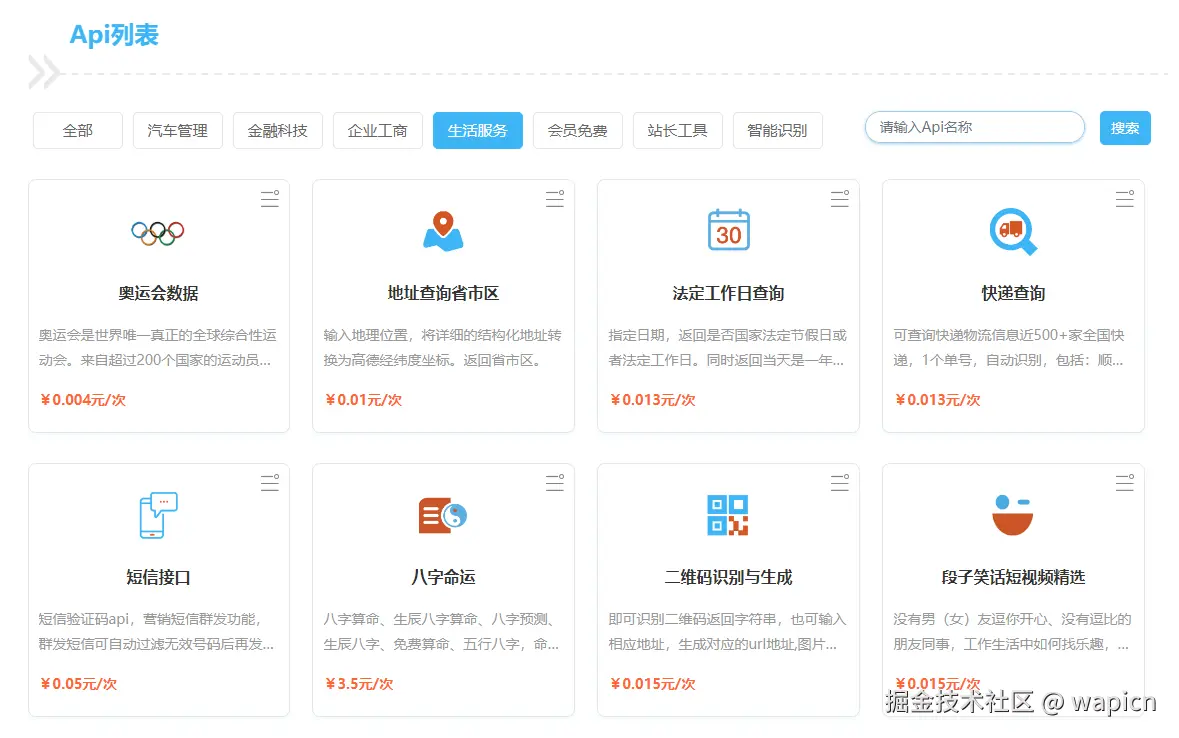Select the 汽车管理 category tab
This screenshot has height=738, width=1179.
177,130
